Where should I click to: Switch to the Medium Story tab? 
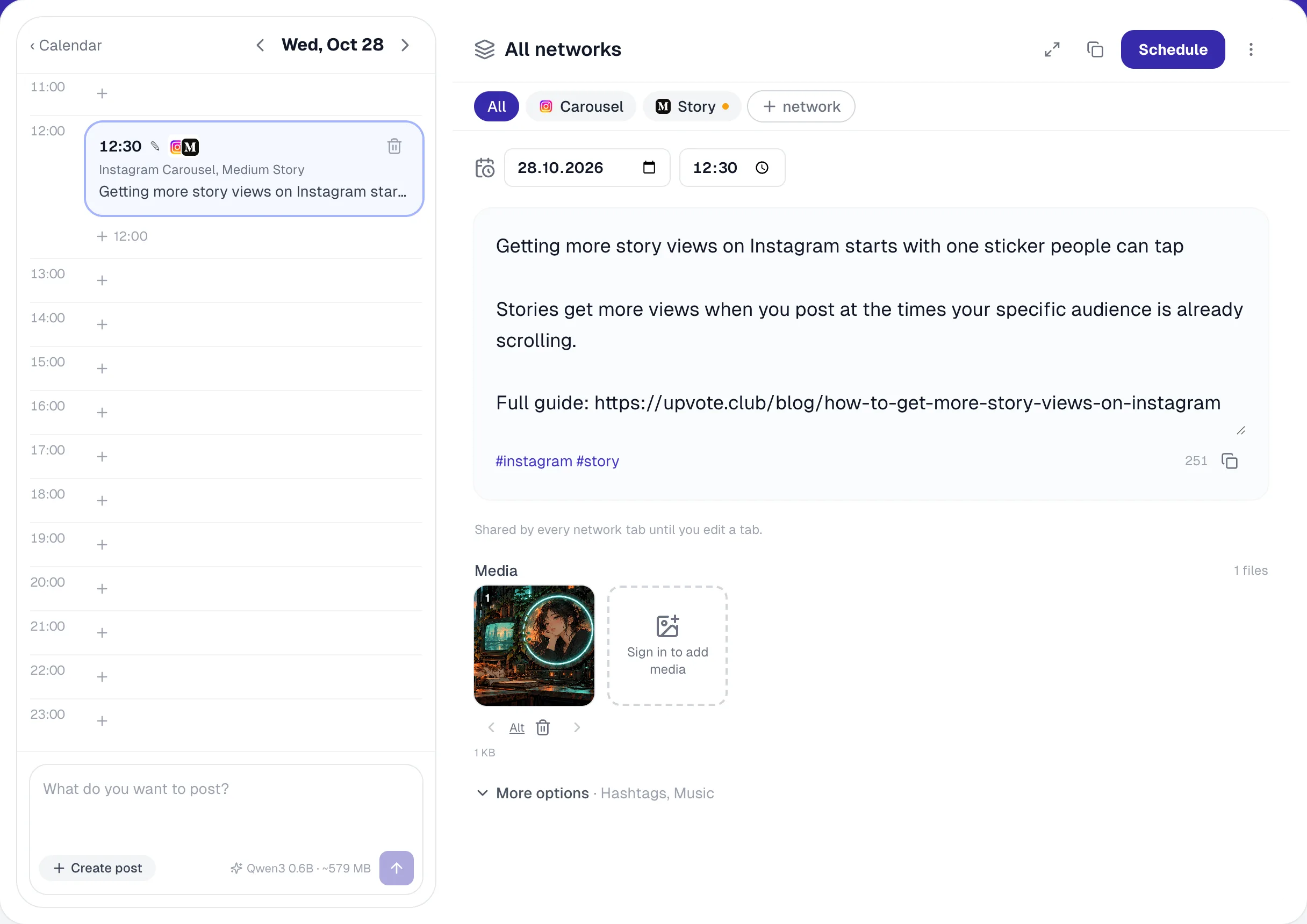(x=692, y=106)
